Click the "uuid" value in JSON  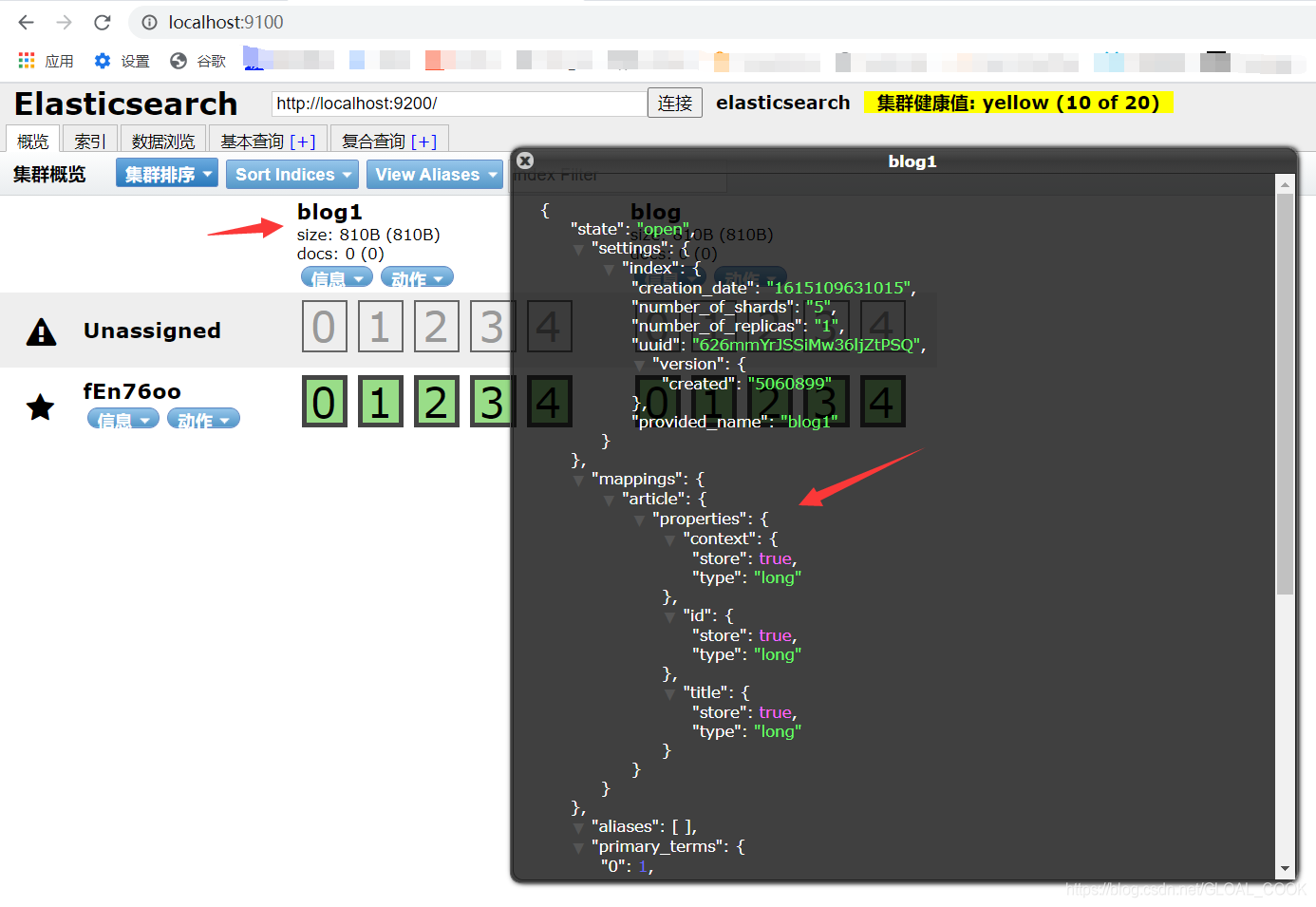[805, 345]
